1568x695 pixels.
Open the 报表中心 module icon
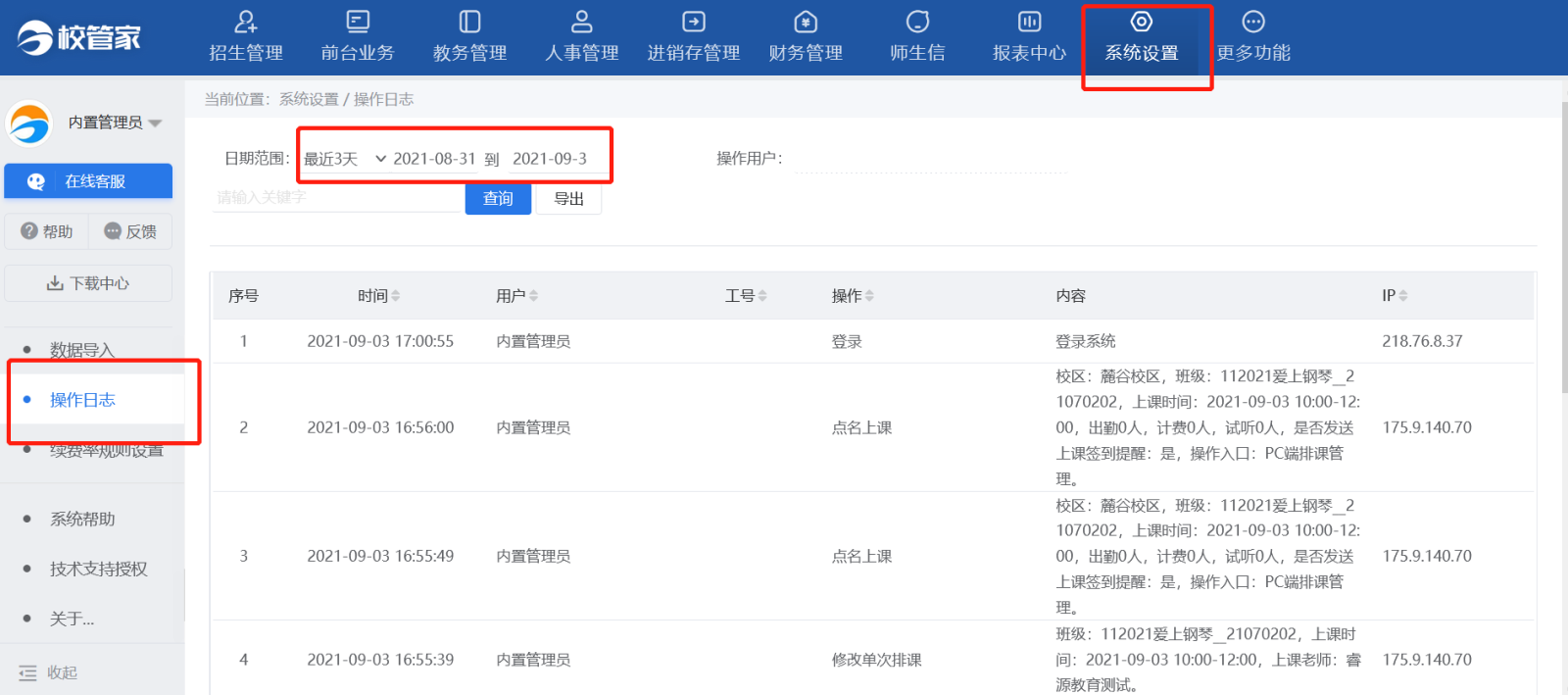pos(1030,22)
